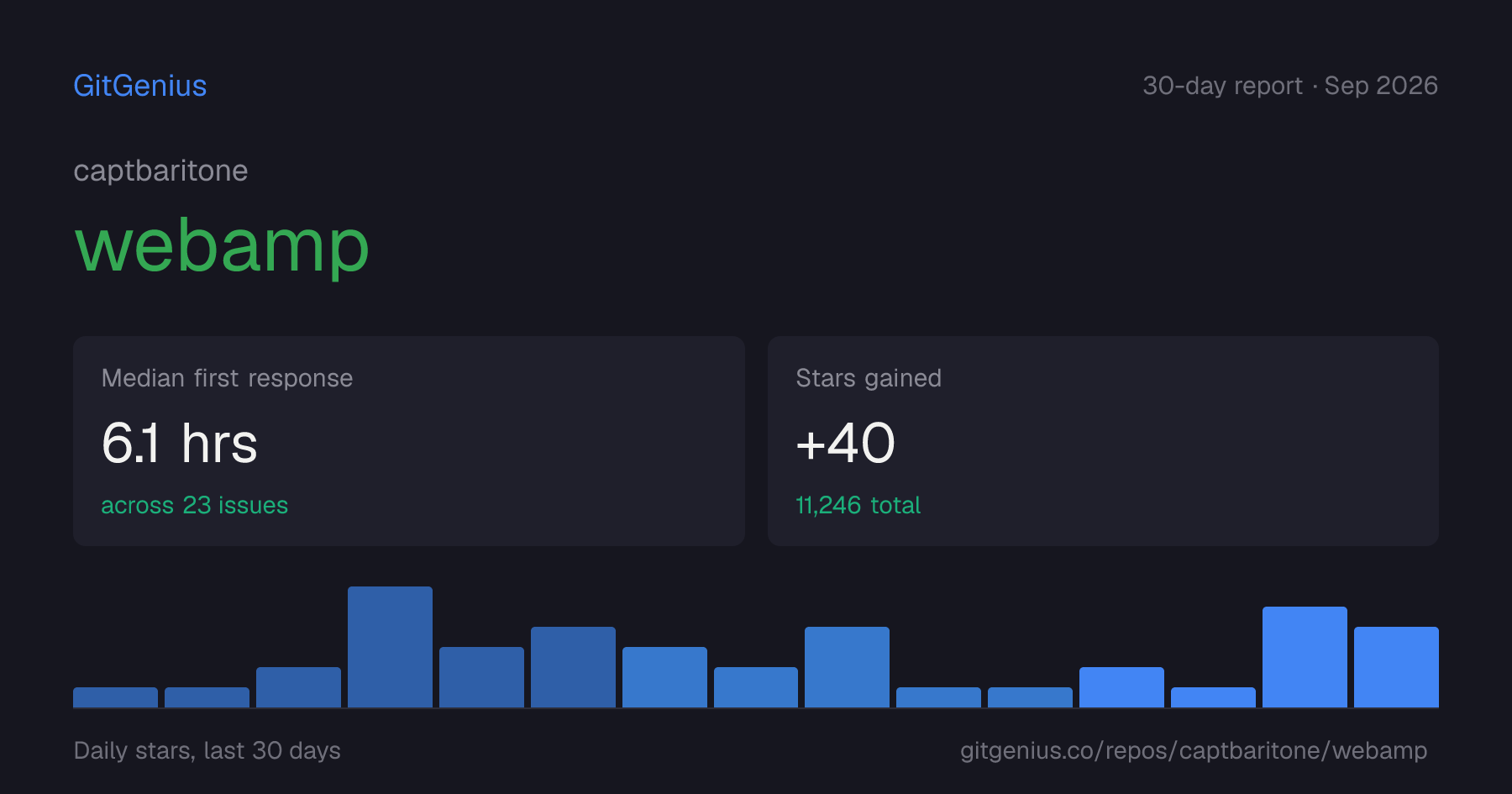Open the Median first response card
Screen dimensions: 1512x794
pyautogui.click(x=409, y=441)
